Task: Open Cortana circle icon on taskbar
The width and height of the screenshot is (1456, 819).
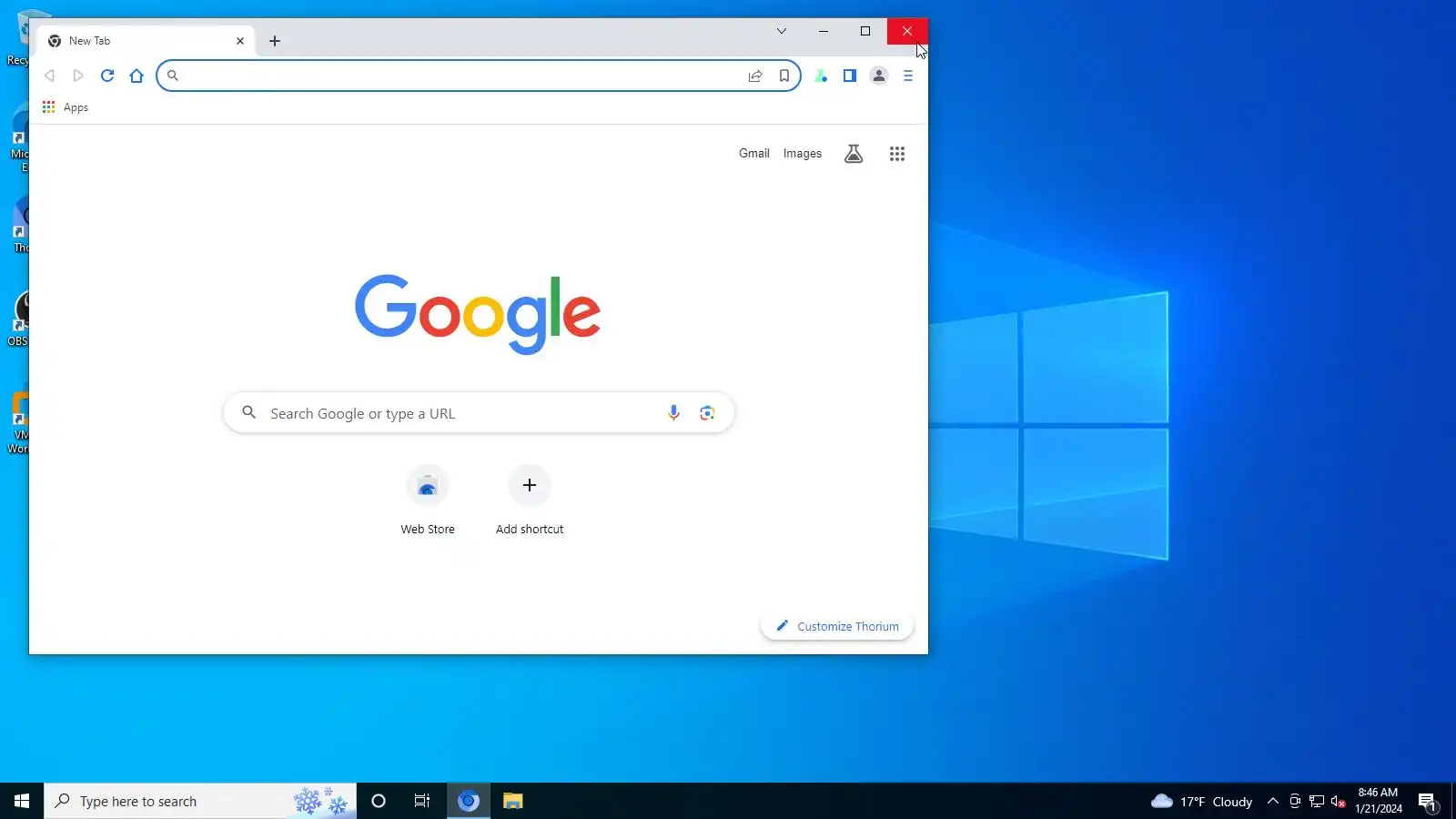Action: 379,801
